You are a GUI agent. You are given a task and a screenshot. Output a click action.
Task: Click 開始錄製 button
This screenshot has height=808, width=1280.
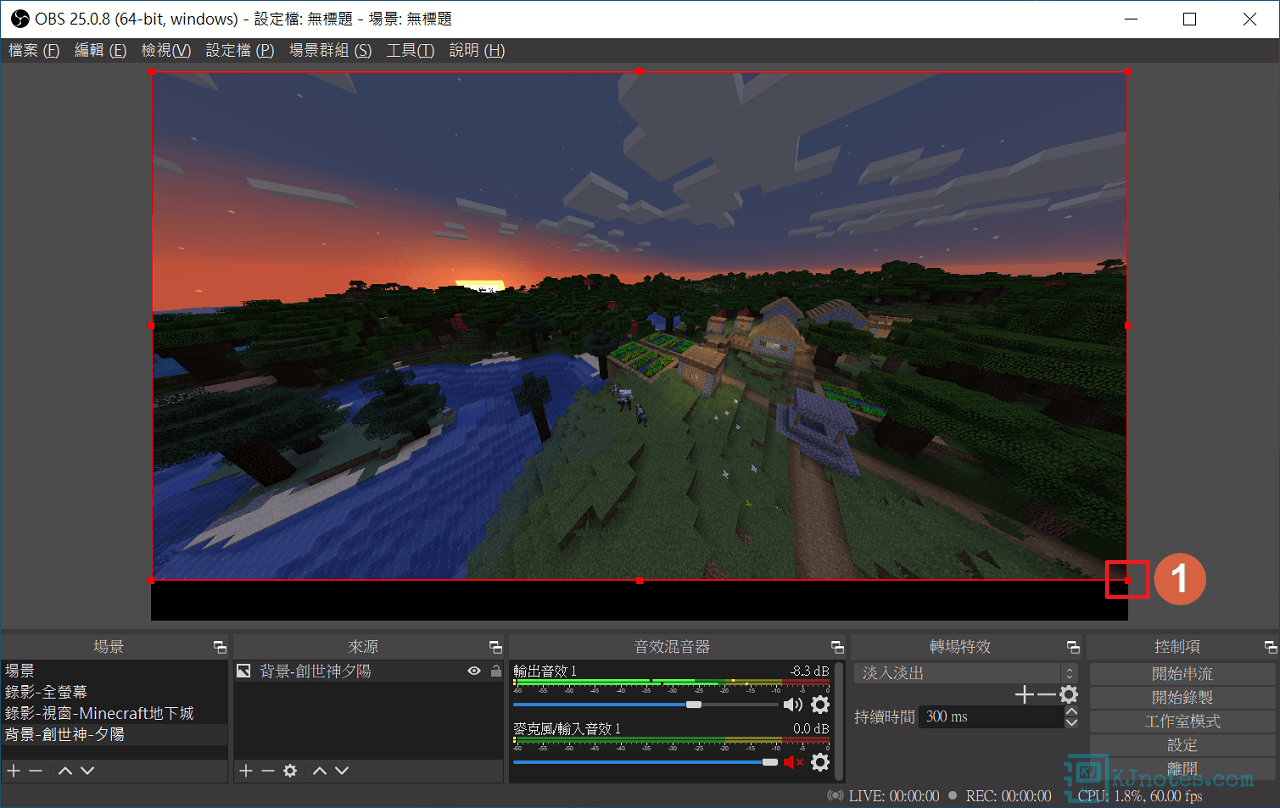click(x=1182, y=698)
